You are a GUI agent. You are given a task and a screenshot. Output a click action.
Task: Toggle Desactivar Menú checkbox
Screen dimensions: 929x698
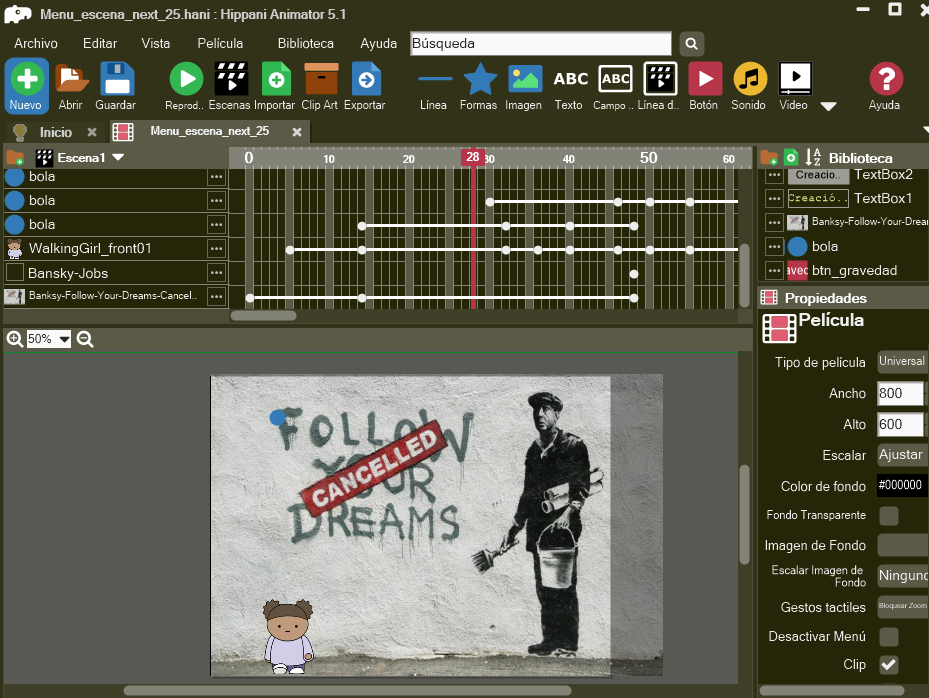click(x=889, y=637)
